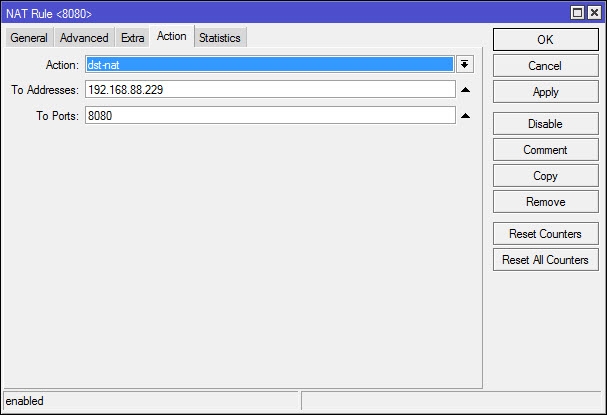Click the Action field showing dst-nat

point(269,64)
